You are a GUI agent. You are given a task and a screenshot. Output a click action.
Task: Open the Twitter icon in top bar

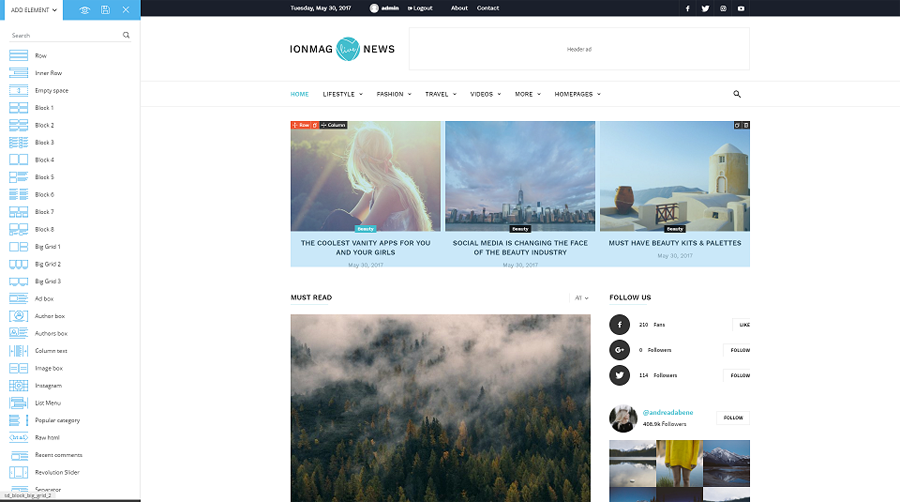coord(705,8)
